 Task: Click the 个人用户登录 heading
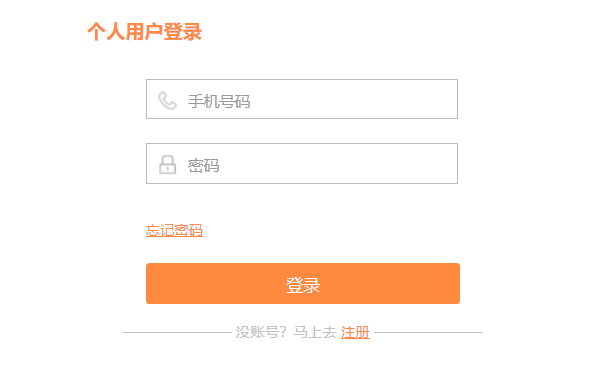pos(145,32)
